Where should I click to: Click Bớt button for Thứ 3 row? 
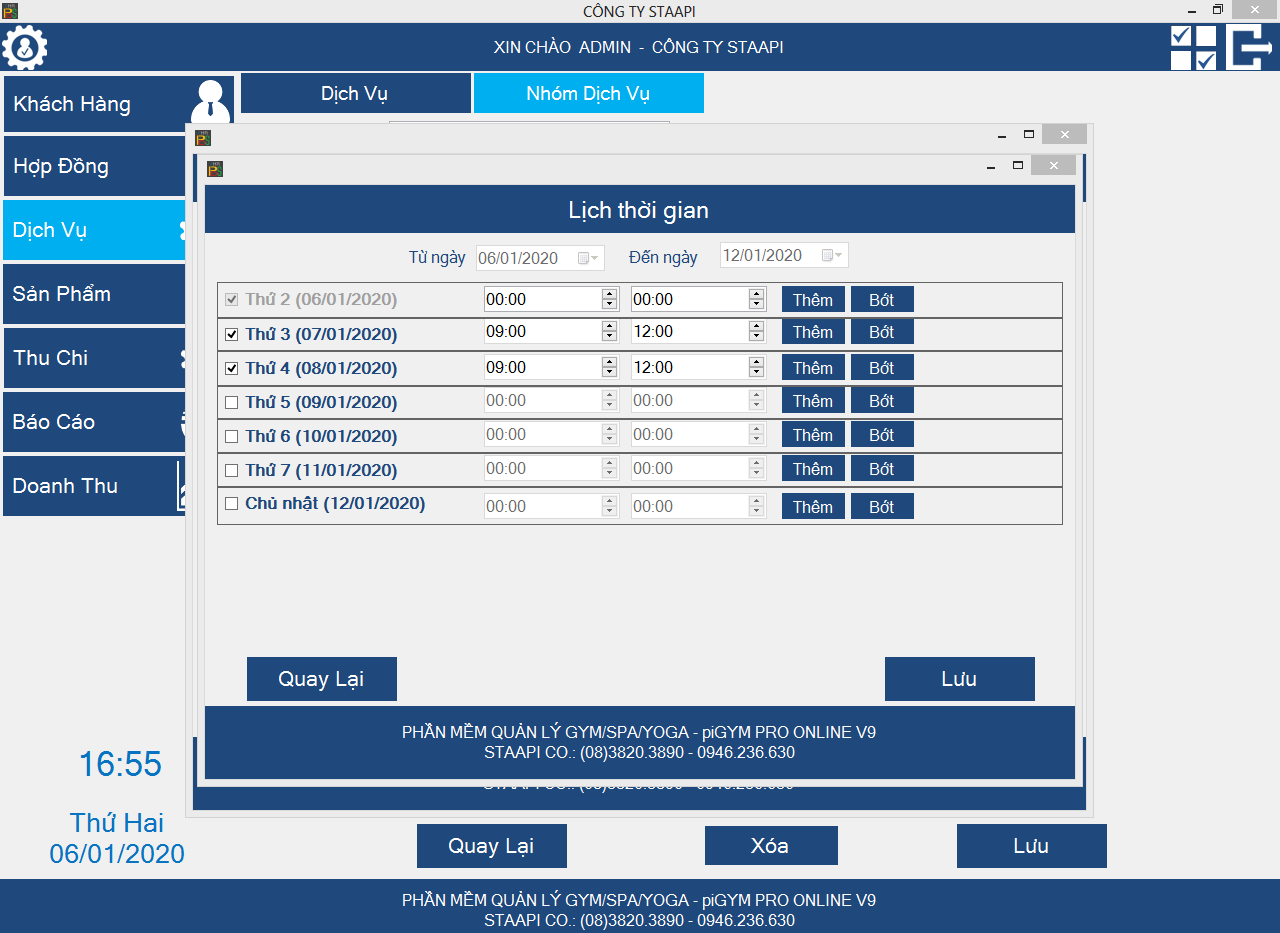[881, 332]
